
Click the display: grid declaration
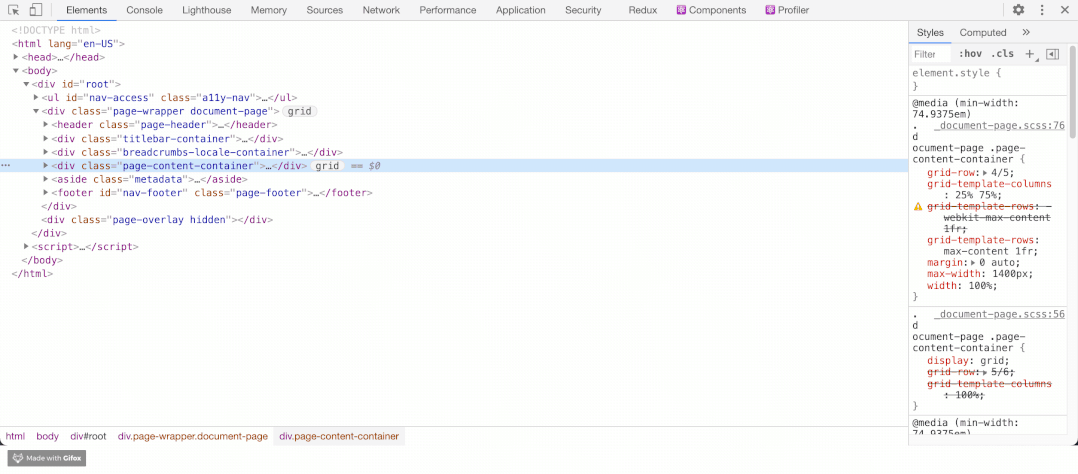click(x=968, y=360)
